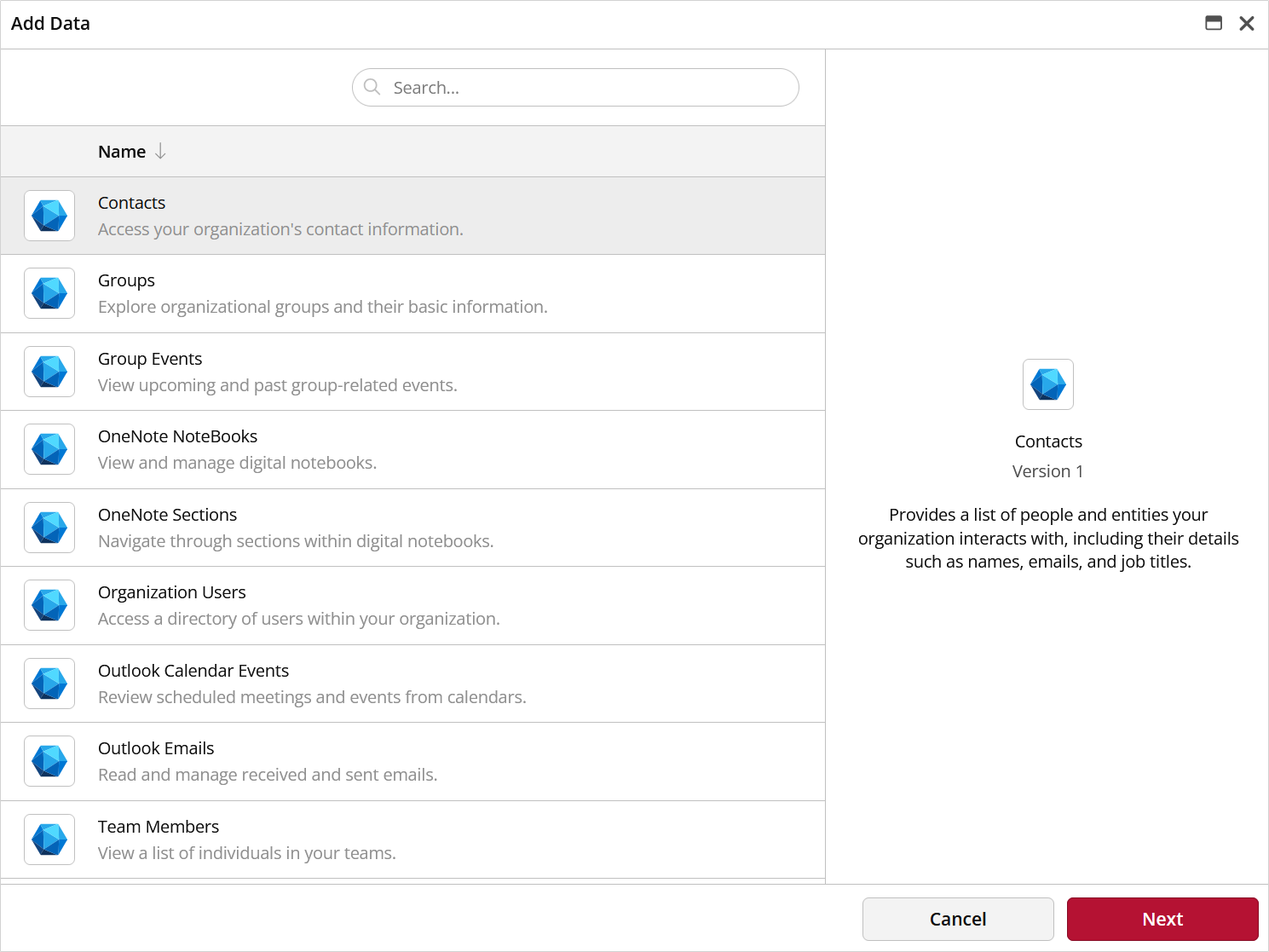The height and width of the screenshot is (952, 1269).
Task: Click the OneNote Sections icon
Action: [49, 528]
